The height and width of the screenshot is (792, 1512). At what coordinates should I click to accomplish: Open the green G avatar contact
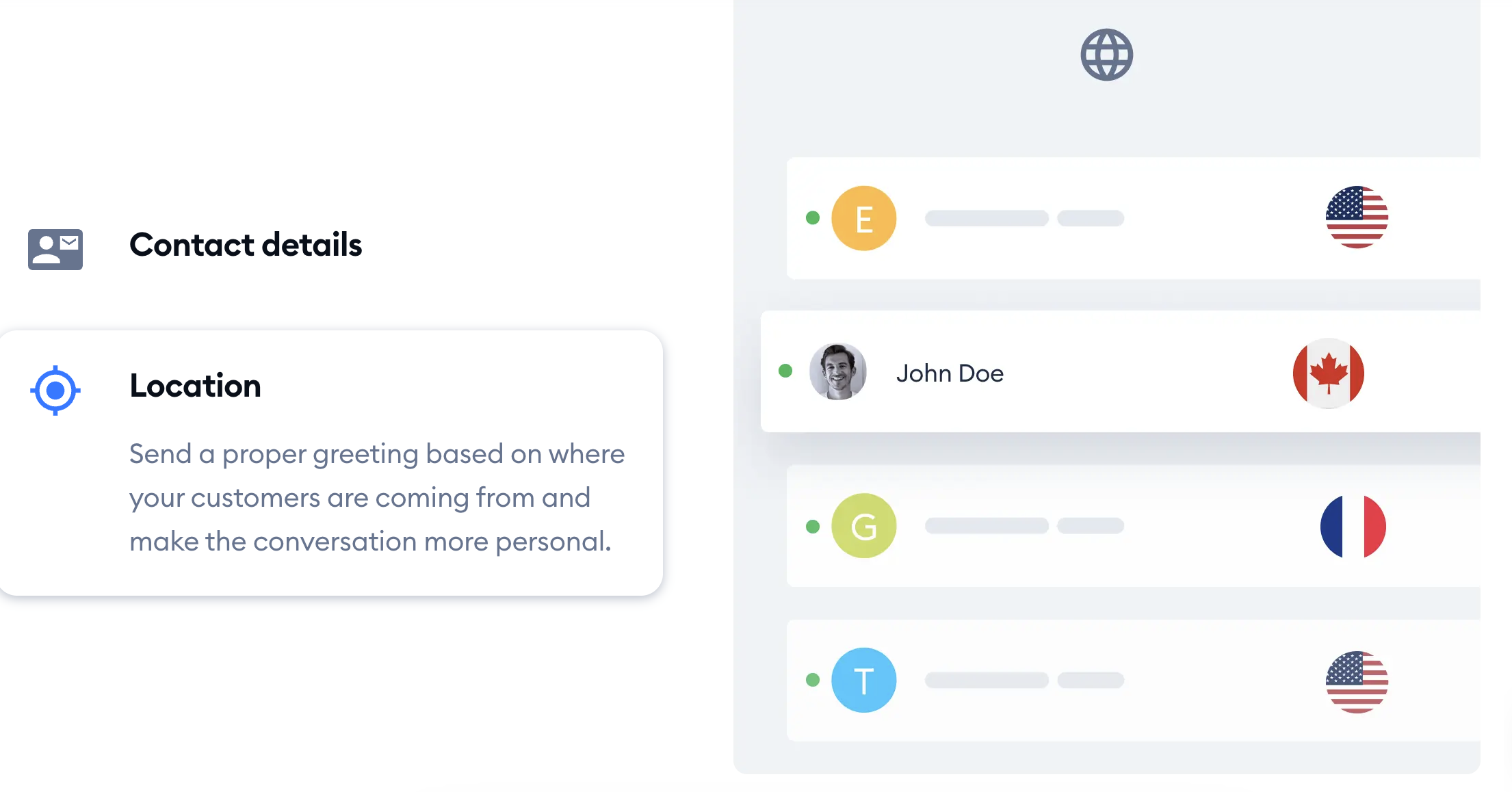[863, 526]
